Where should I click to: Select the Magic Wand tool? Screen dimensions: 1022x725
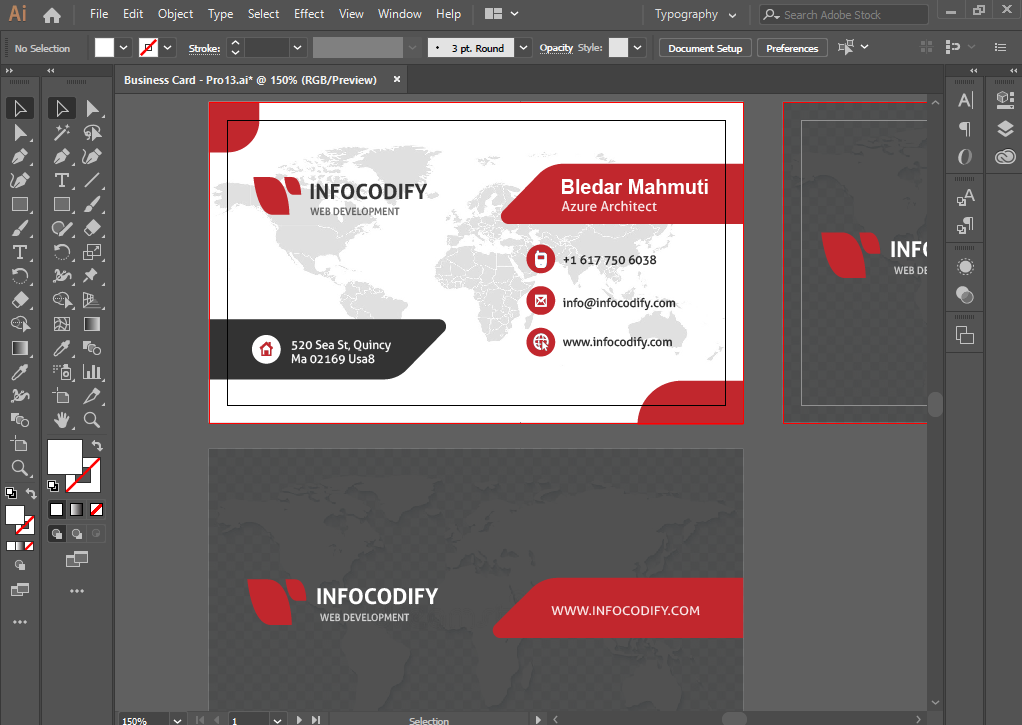coord(62,132)
